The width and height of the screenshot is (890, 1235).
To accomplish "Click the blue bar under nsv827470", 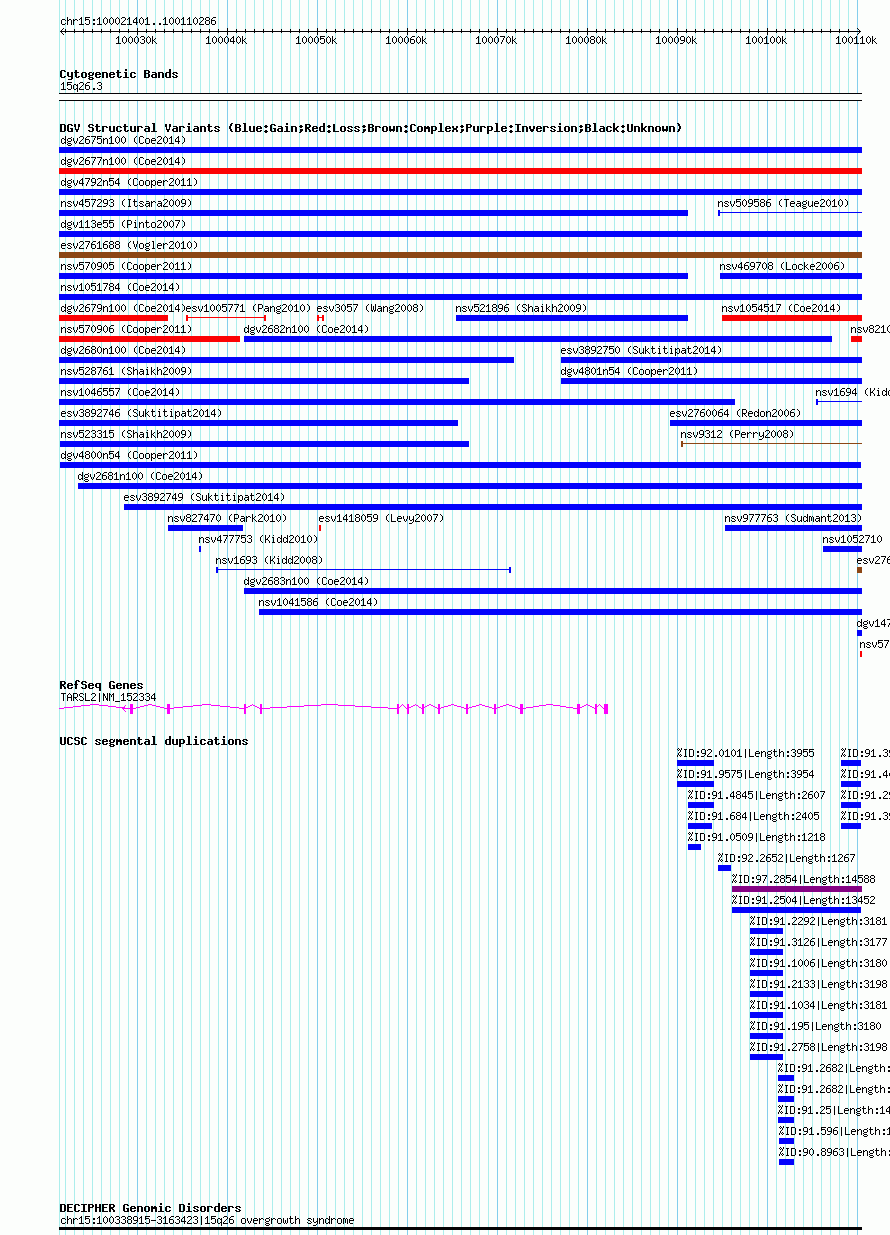I will tap(205, 528).
